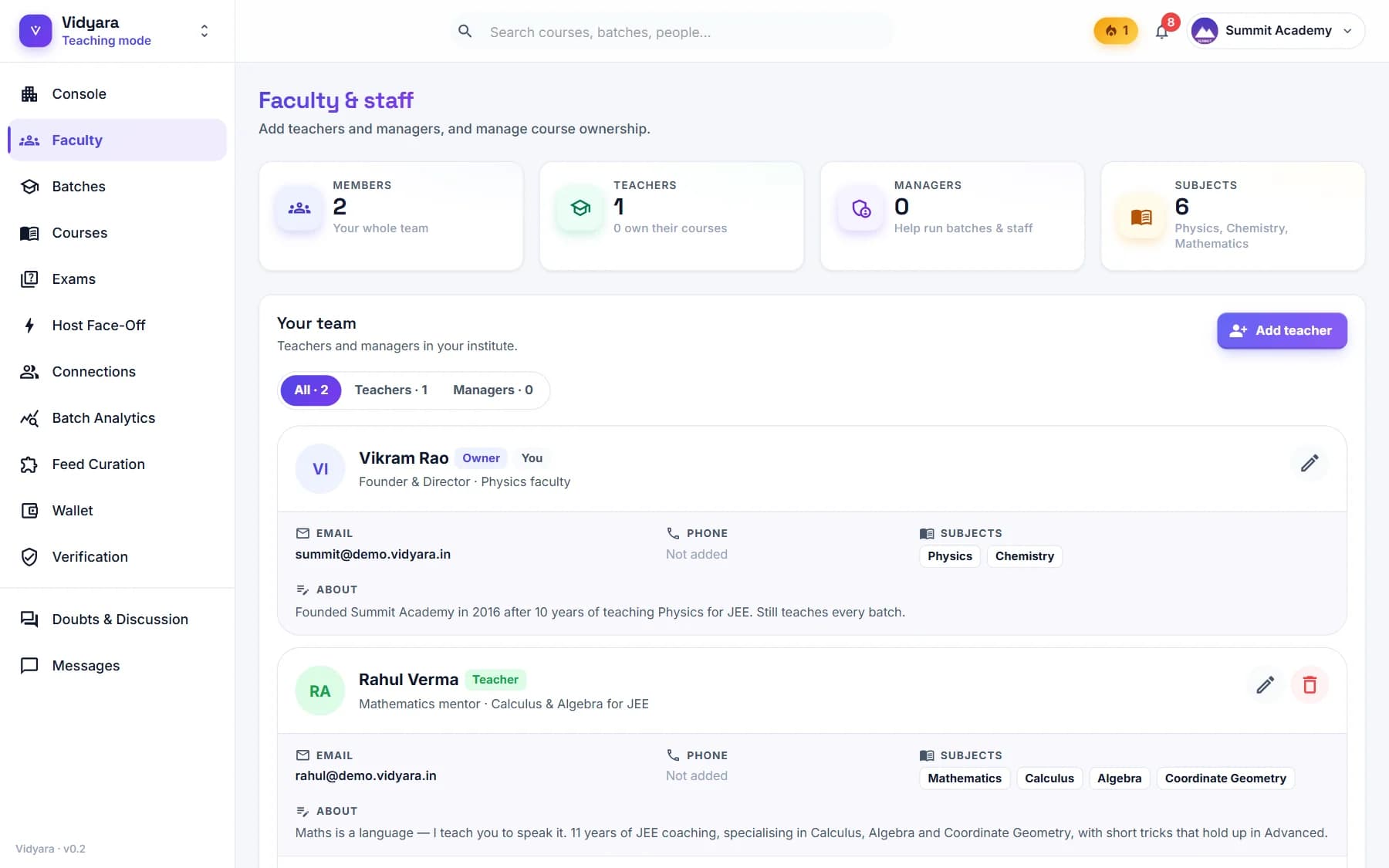Click the Vidyara logo icon

pyautogui.click(x=35, y=31)
